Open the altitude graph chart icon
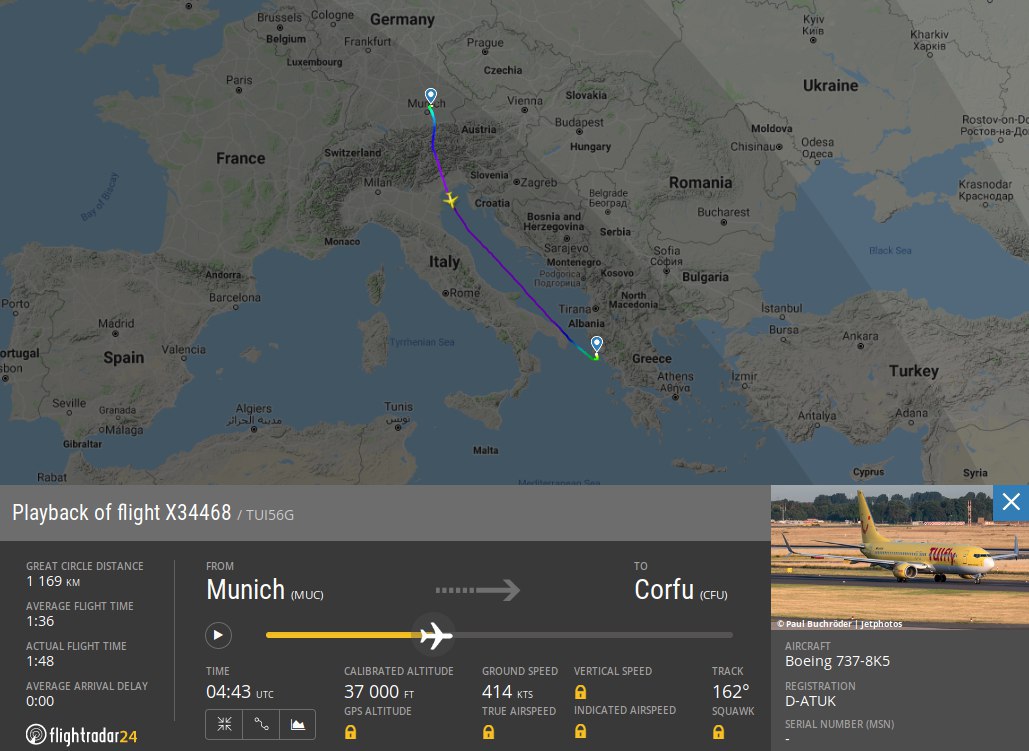The width and height of the screenshot is (1029, 751). [x=298, y=724]
